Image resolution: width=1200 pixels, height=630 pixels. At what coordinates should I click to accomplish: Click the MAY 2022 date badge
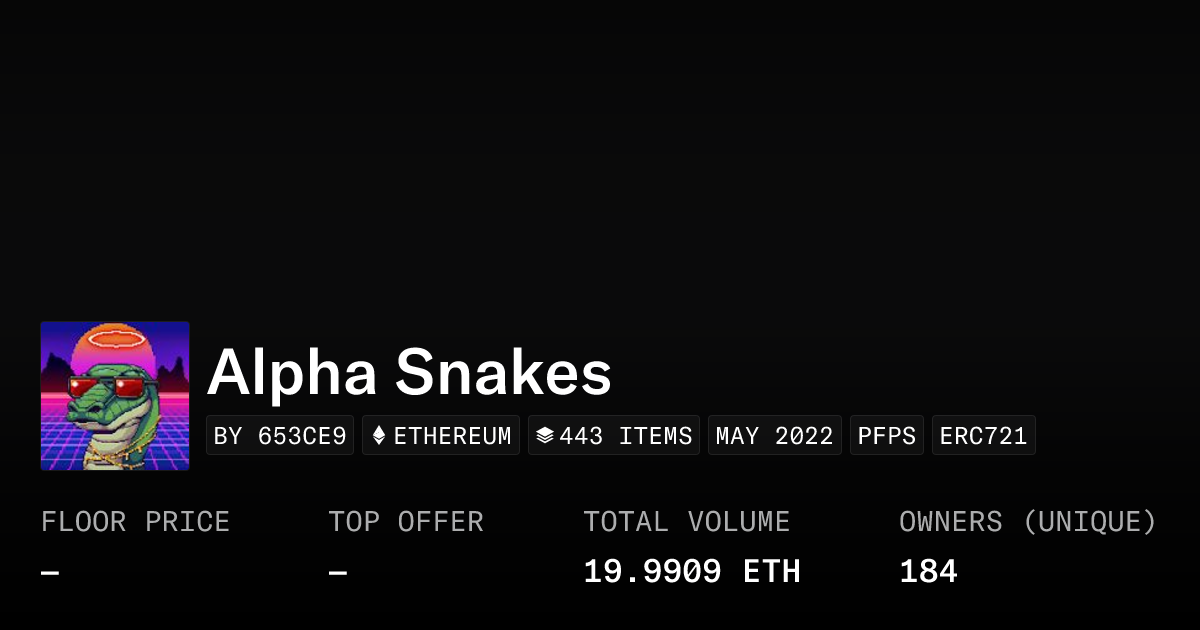pyautogui.click(x=775, y=436)
